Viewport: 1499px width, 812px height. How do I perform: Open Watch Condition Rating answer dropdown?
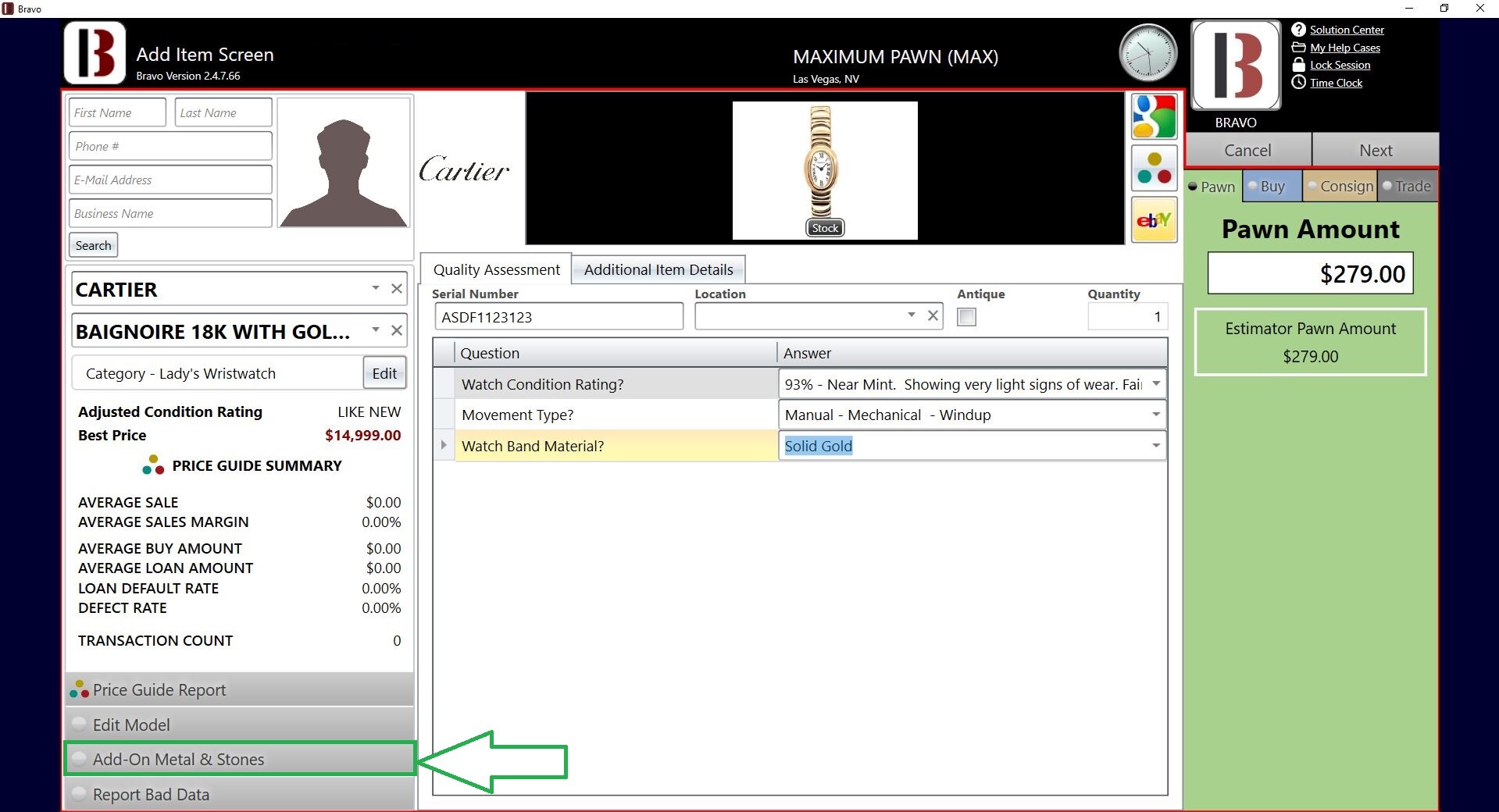coord(1156,383)
